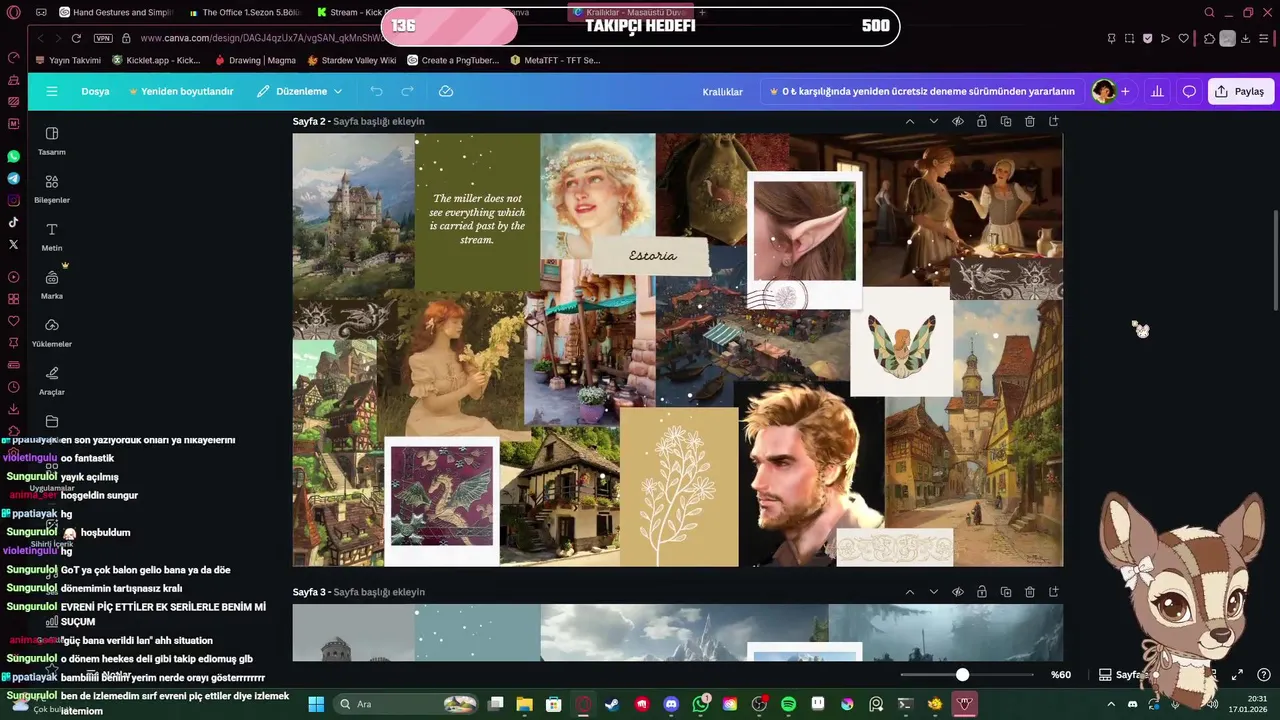1280x720 pixels.
Task: Open Telegram in Opera sidebar
Action: tap(13, 178)
